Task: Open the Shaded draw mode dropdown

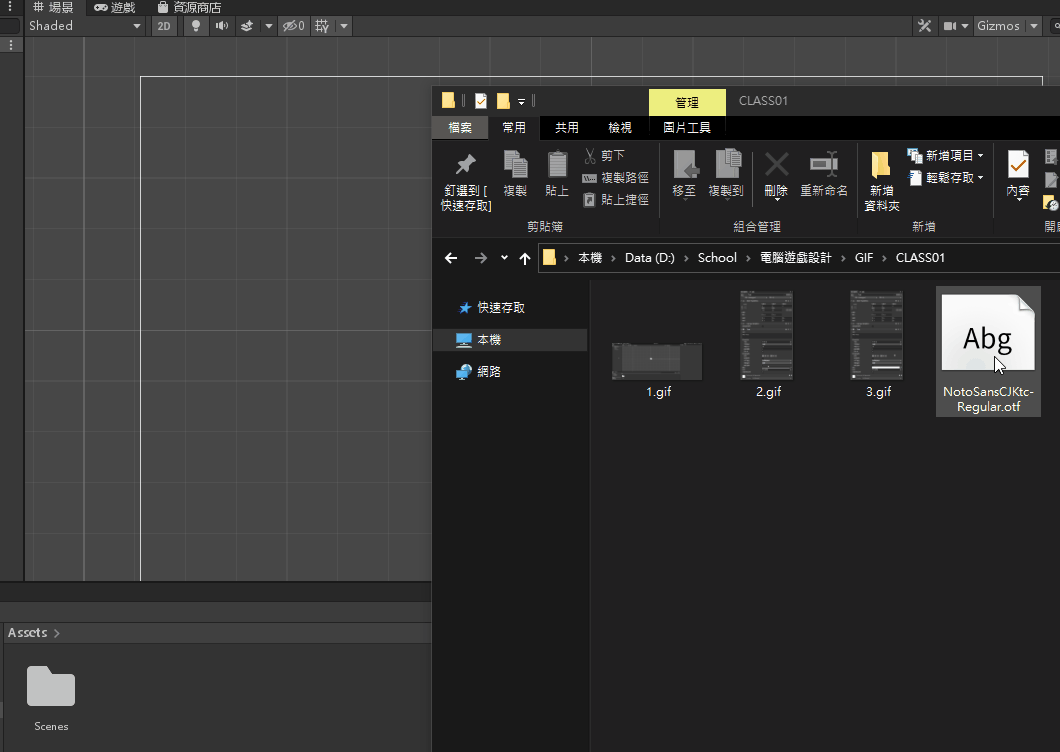Action: pos(85,26)
